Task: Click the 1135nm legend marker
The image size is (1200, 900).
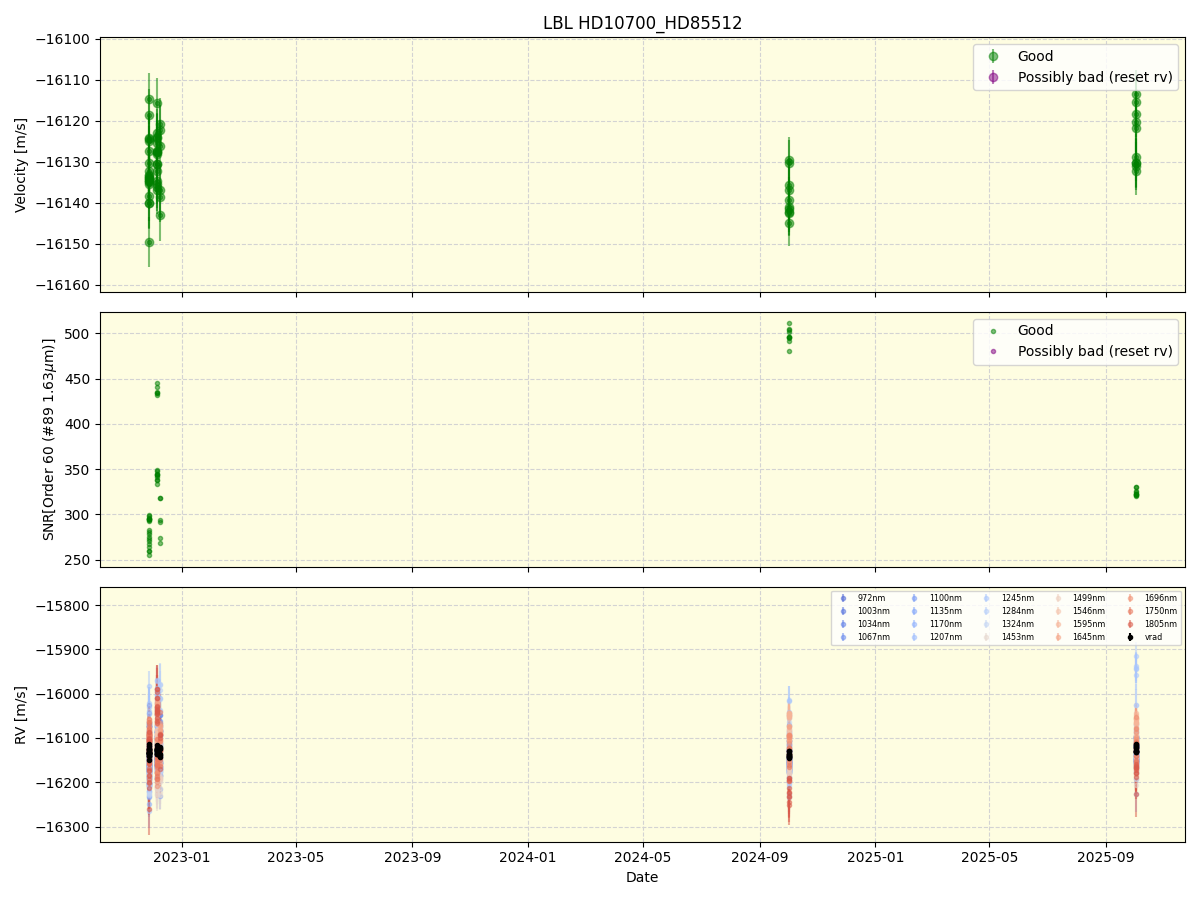Action: coord(914,611)
